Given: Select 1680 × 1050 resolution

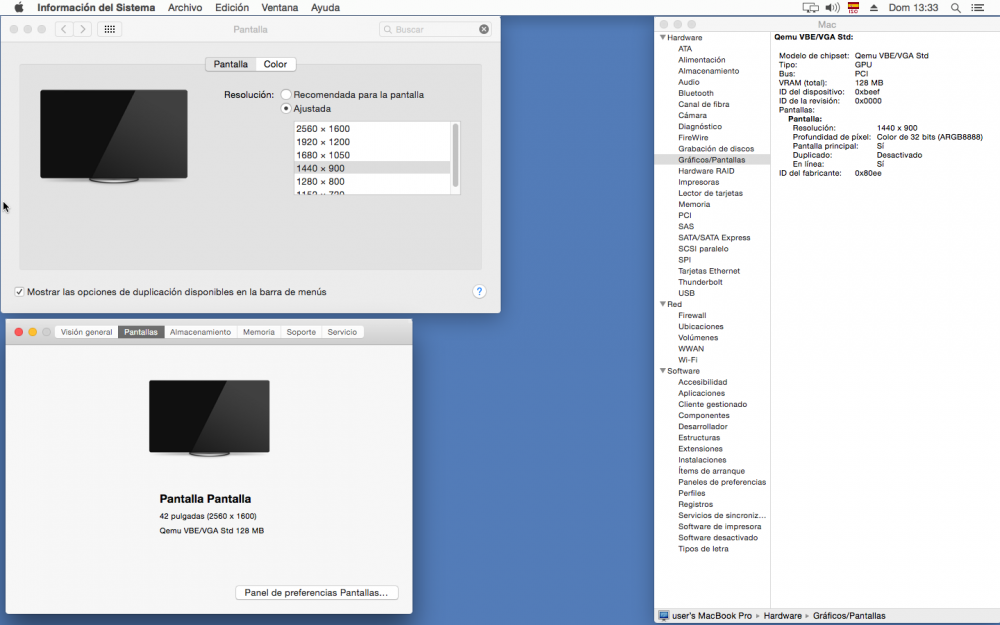Looking at the screenshot, I should point(372,155).
